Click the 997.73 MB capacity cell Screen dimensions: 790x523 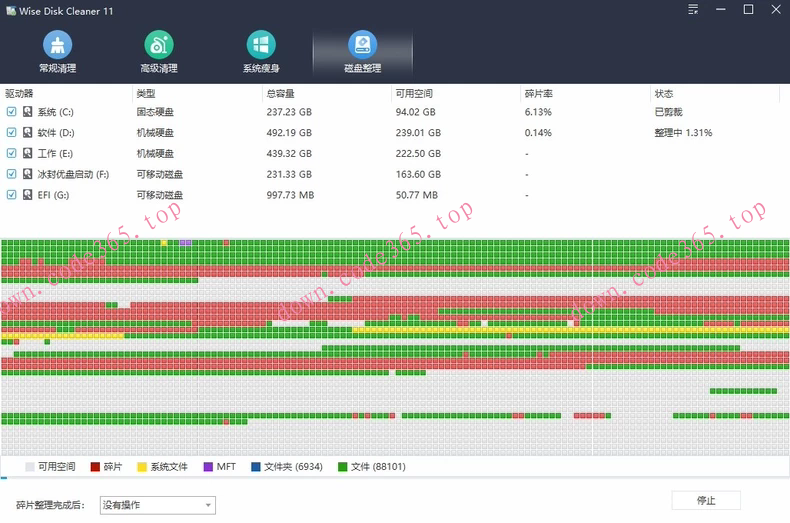tap(290, 195)
